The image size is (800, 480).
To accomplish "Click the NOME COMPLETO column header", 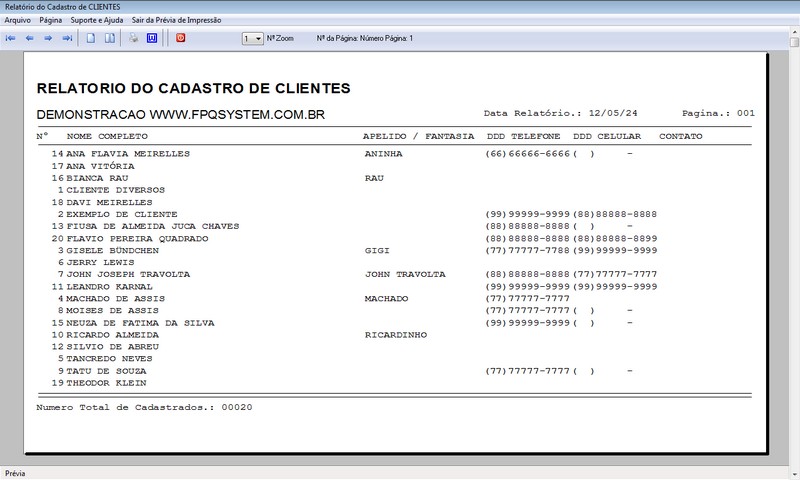I will pos(107,136).
